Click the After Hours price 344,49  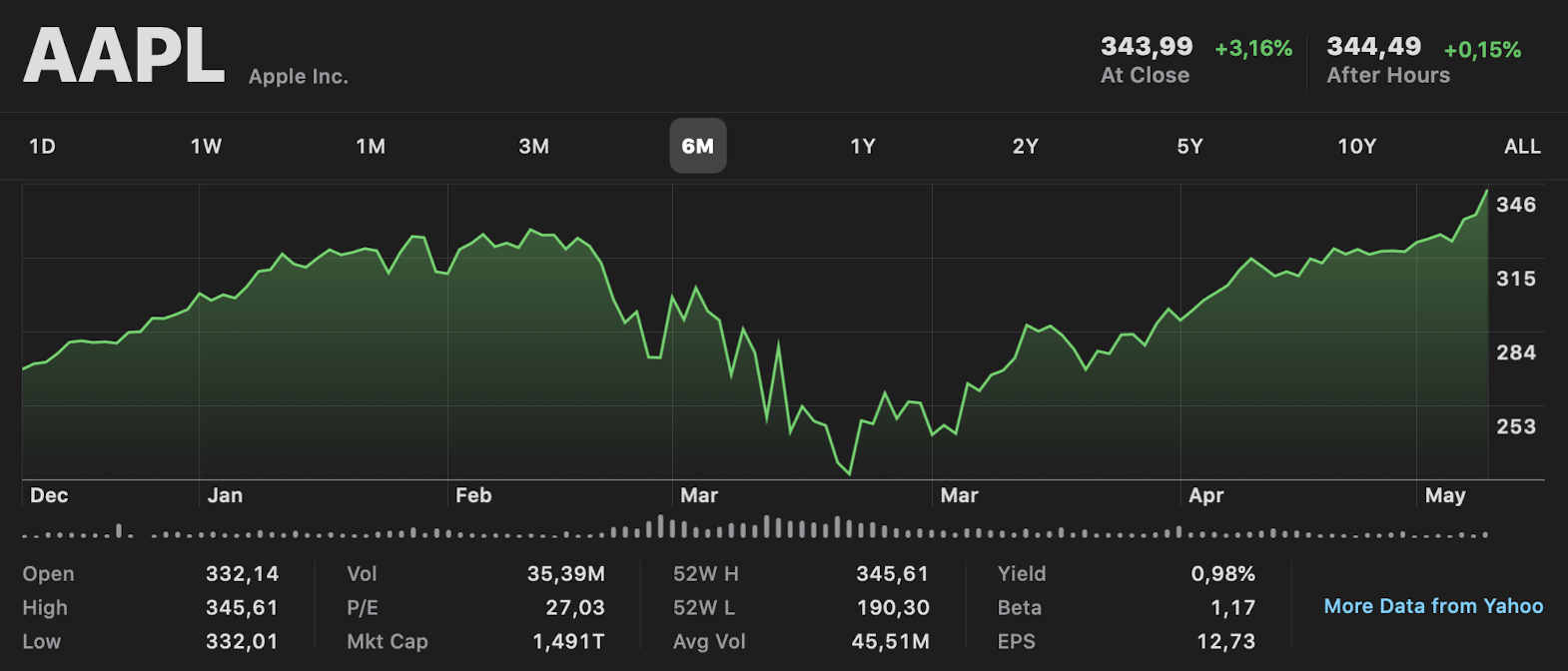(1373, 47)
